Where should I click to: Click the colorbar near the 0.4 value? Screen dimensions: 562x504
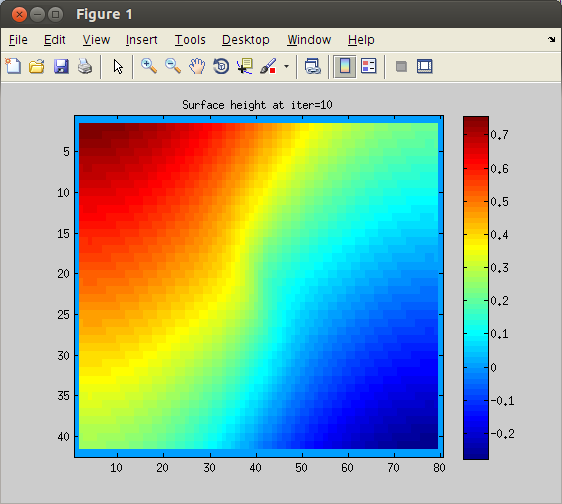click(476, 235)
